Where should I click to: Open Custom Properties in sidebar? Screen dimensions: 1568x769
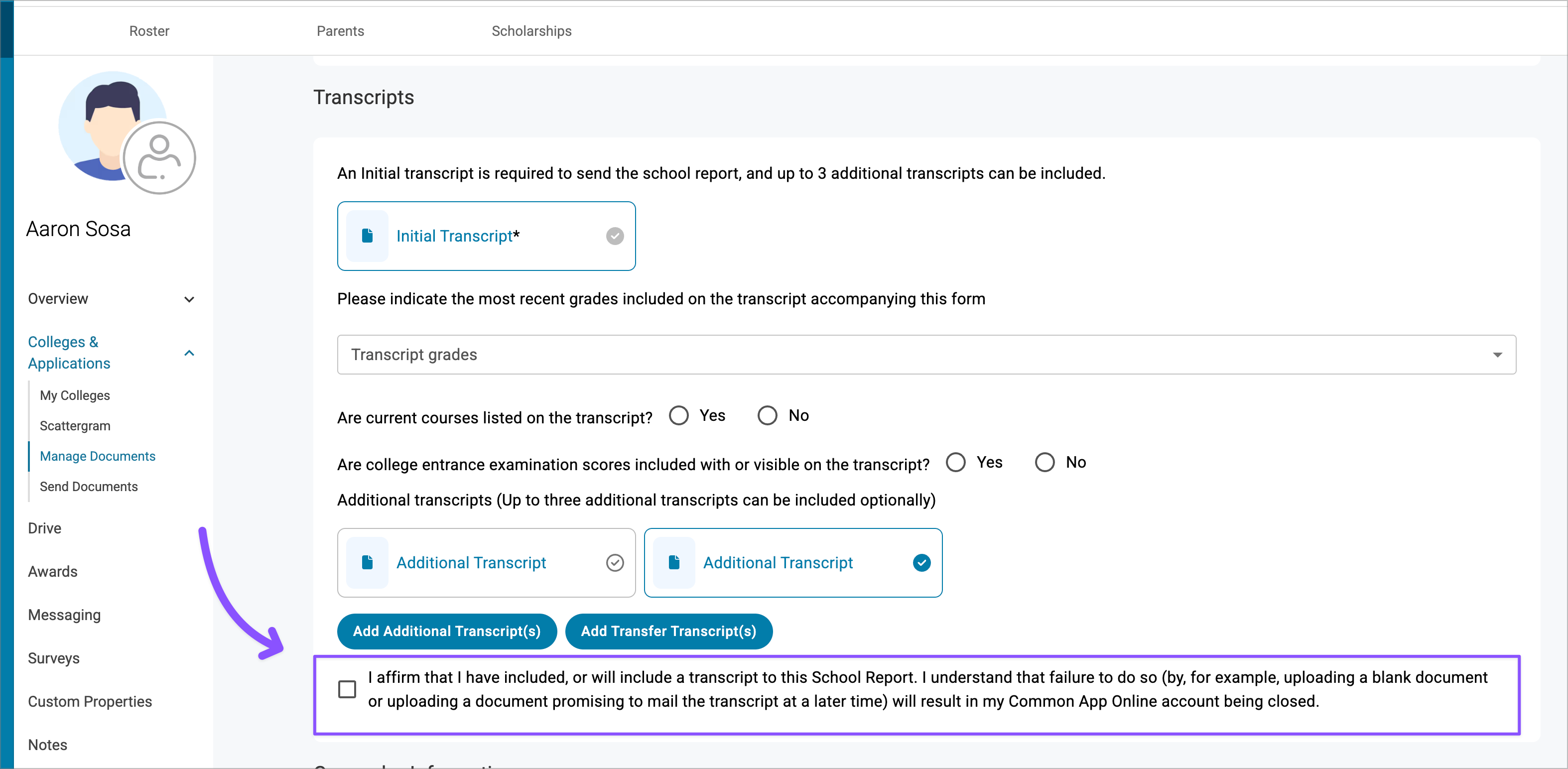coord(90,701)
